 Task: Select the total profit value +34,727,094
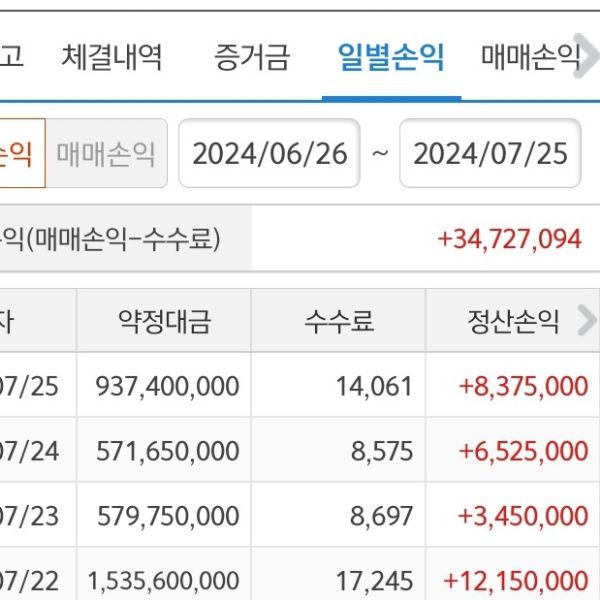tap(509, 239)
